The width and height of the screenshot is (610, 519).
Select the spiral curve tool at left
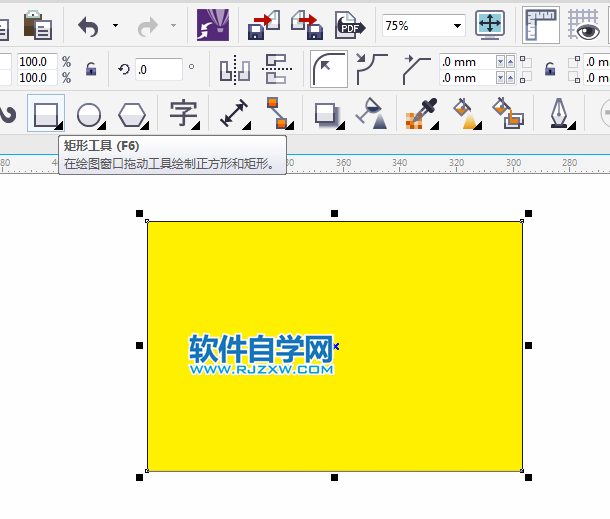pos(8,114)
